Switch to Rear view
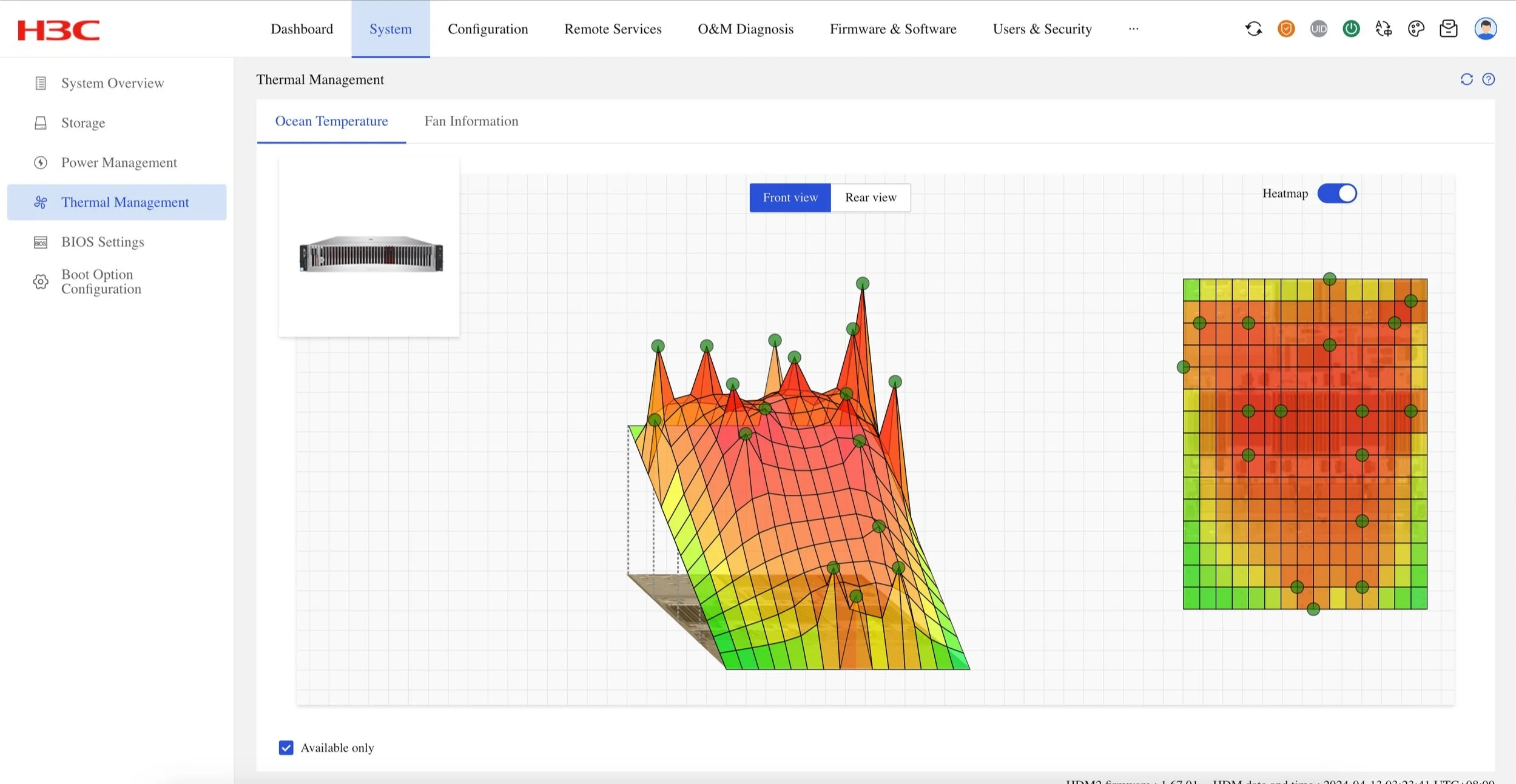 click(870, 198)
